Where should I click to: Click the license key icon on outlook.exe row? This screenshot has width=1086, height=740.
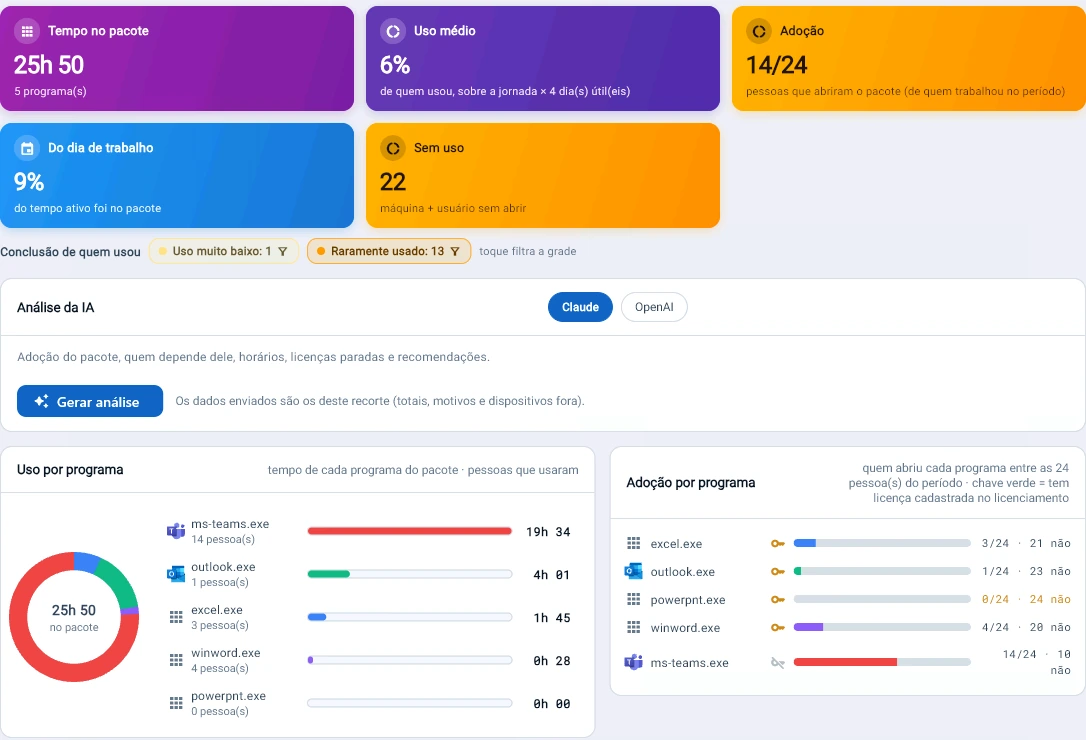click(778, 572)
